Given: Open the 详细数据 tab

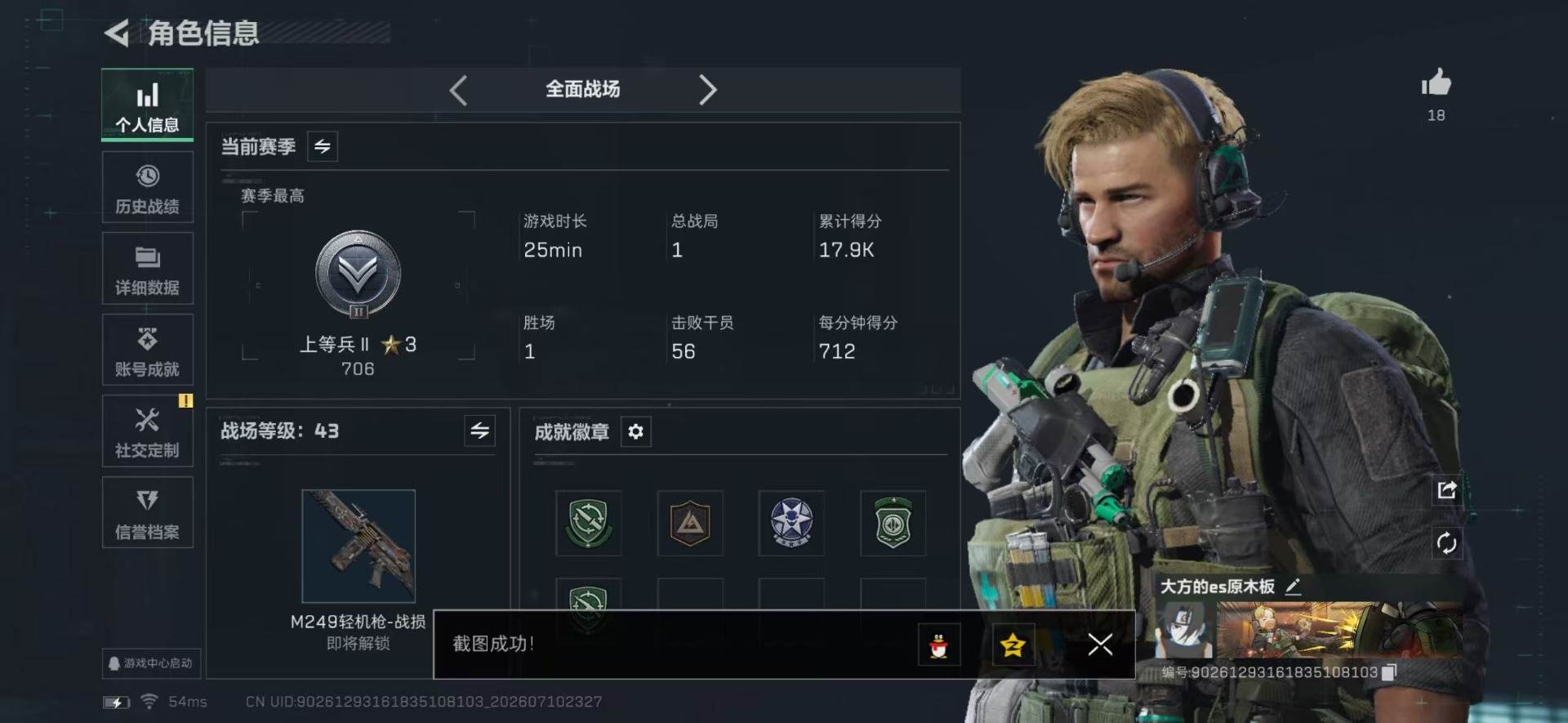Looking at the screenshot, I should (x=148, y=269).
